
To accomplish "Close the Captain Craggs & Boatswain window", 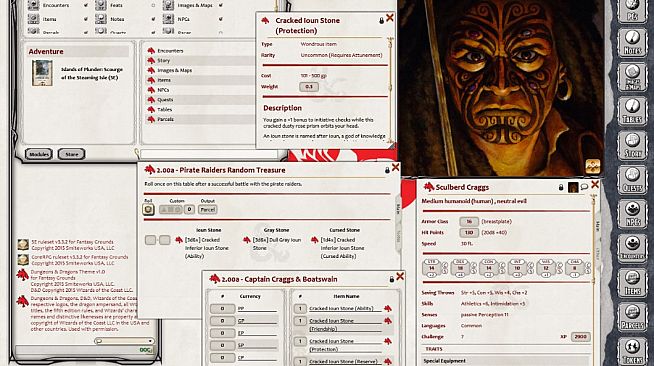I will 400,276.
